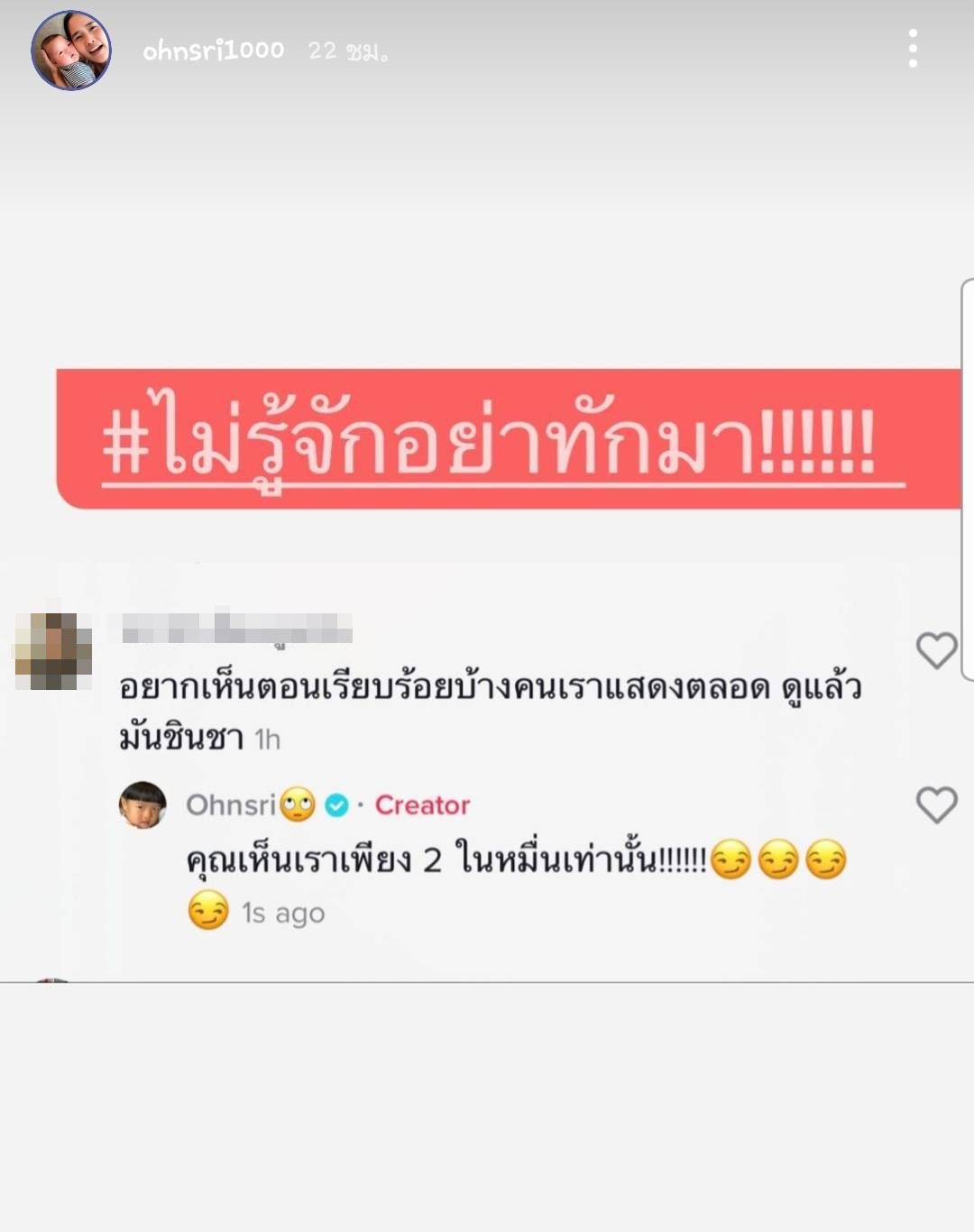Click the first smirking emoji in reply
This screenshot has width=974, height=1232.
(730, 860)
